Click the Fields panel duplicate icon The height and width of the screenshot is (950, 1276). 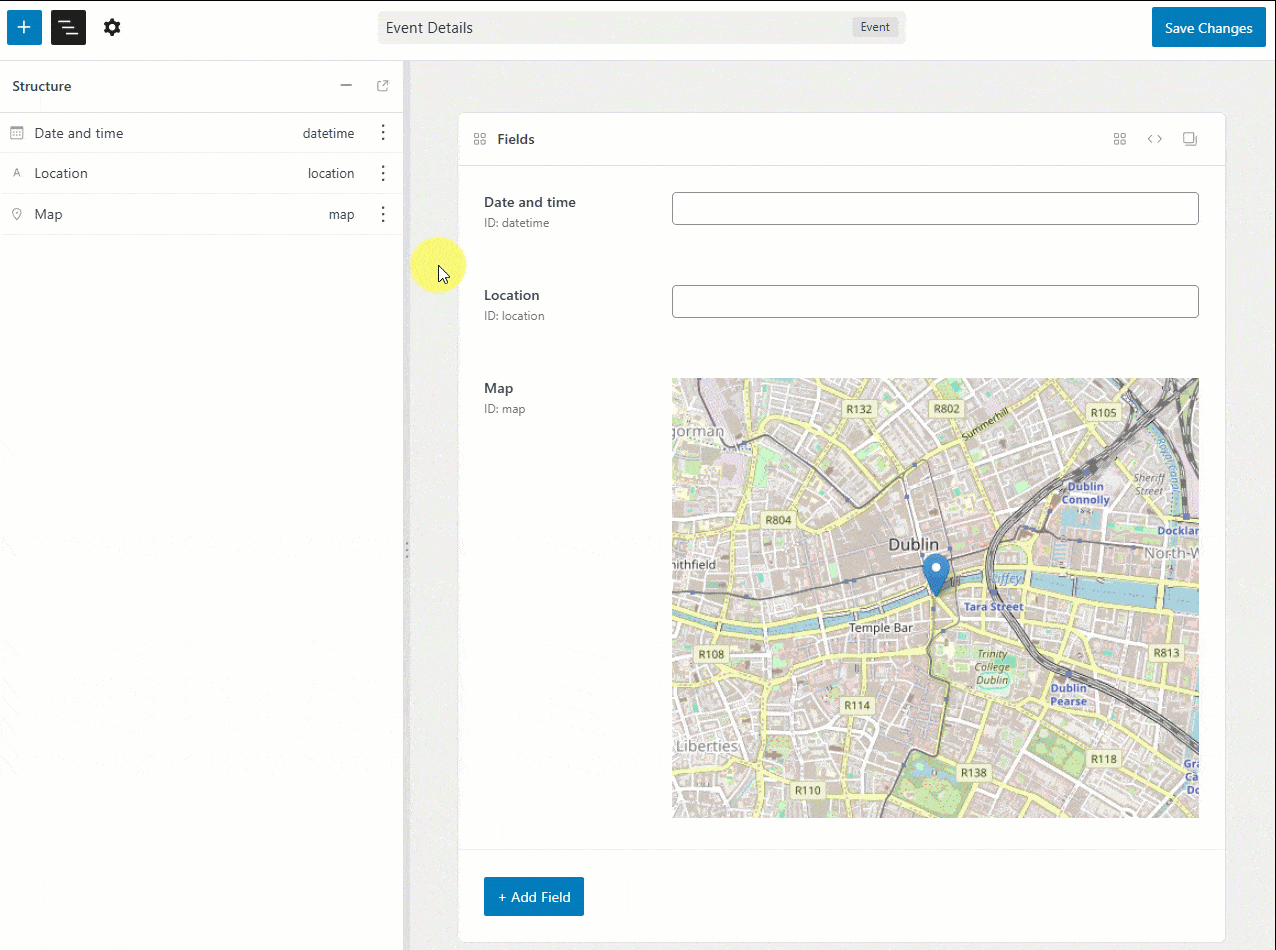pyautogui.click(x=1189, y=139)
